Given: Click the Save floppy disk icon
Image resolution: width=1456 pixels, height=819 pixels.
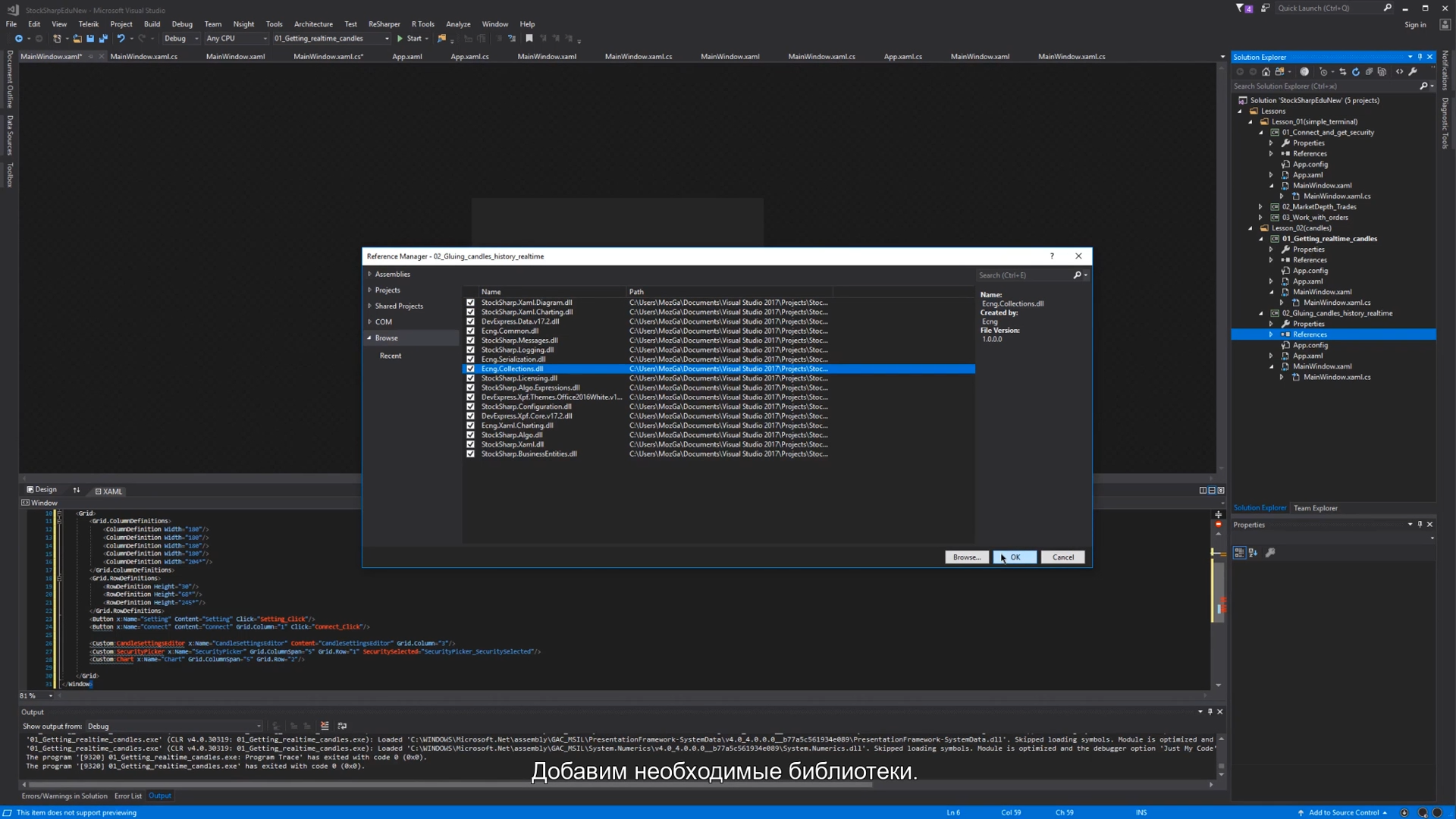Looking at the screenshot, I should click(x=90, y=39).
